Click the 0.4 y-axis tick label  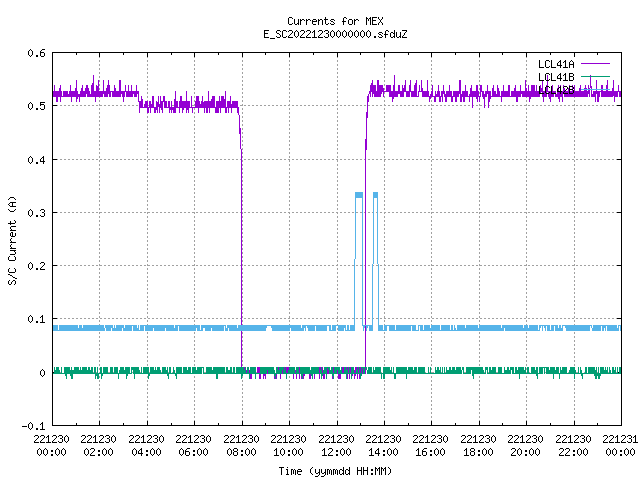(x=36, y=160)
